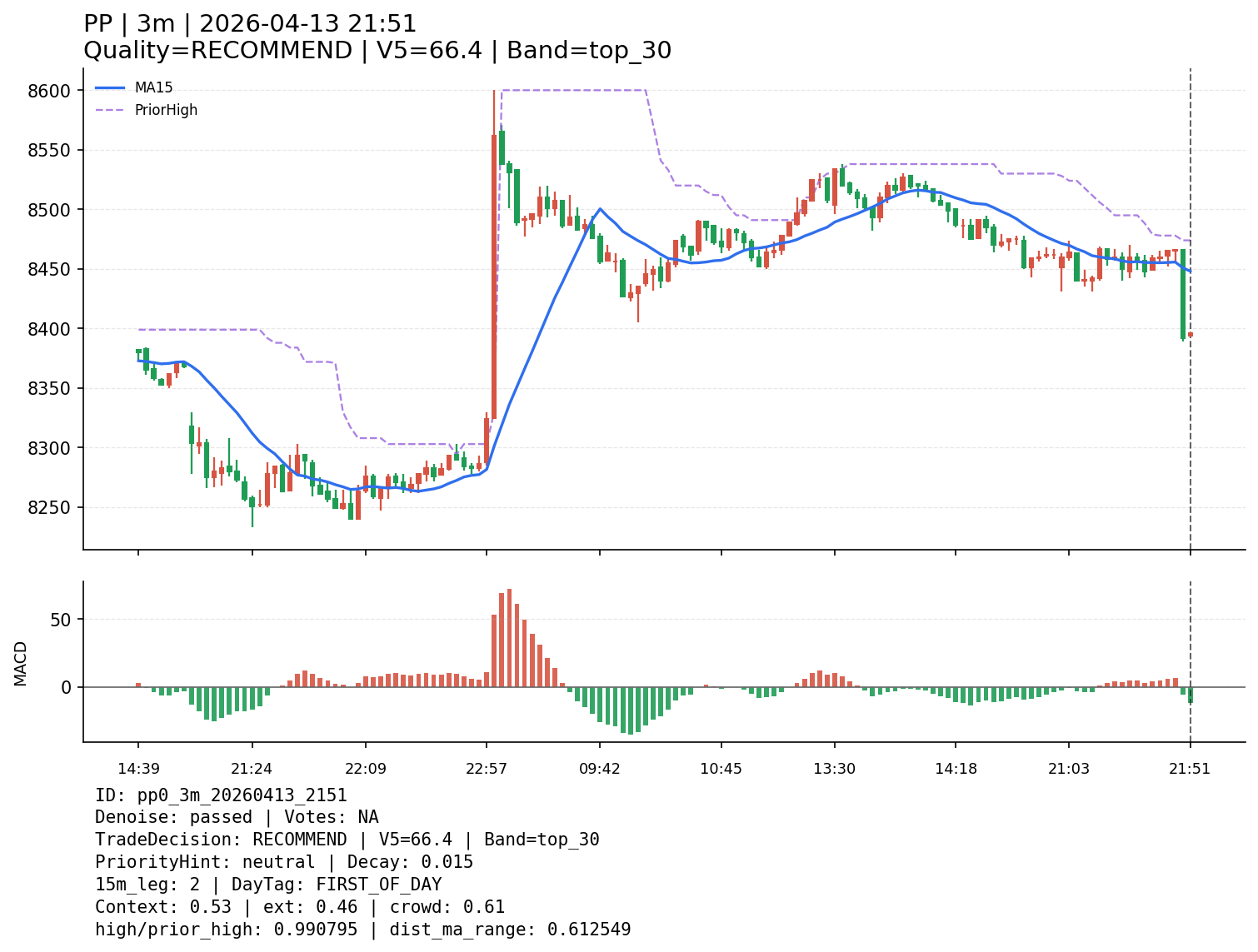Click the TradeDecision: RECOMMEND text line

point(347,840)
